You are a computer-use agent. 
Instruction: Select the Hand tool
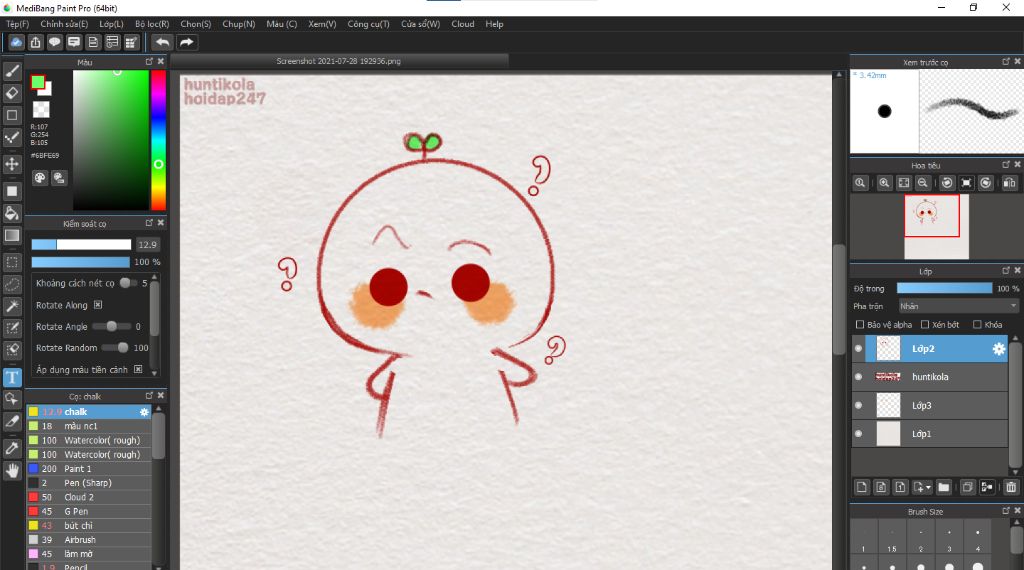12,470
